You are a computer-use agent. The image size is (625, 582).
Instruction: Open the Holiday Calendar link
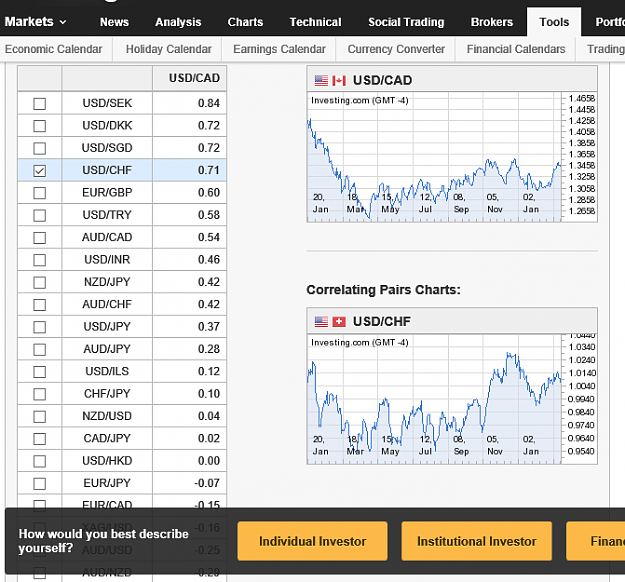click(169, 49)
